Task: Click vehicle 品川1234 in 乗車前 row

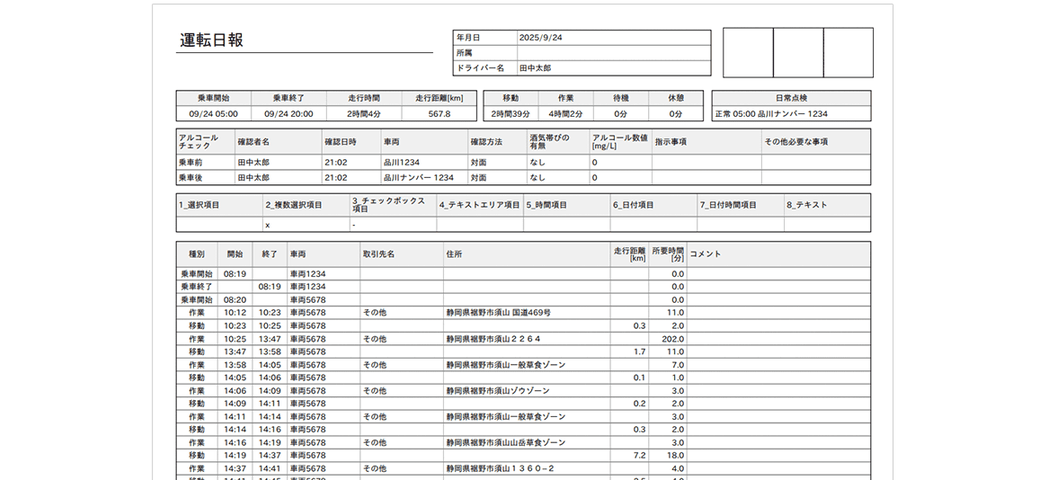Action: (x=402, y=162)
